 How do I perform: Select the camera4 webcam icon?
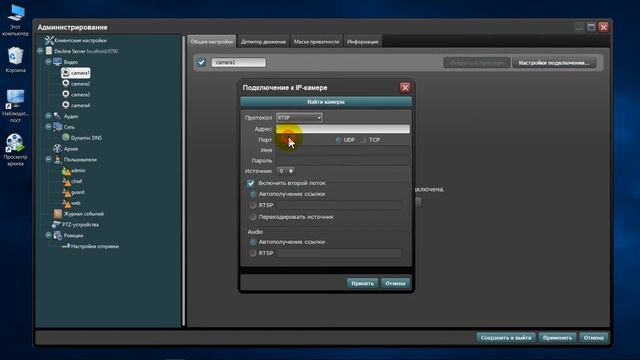tap(66, 105)
